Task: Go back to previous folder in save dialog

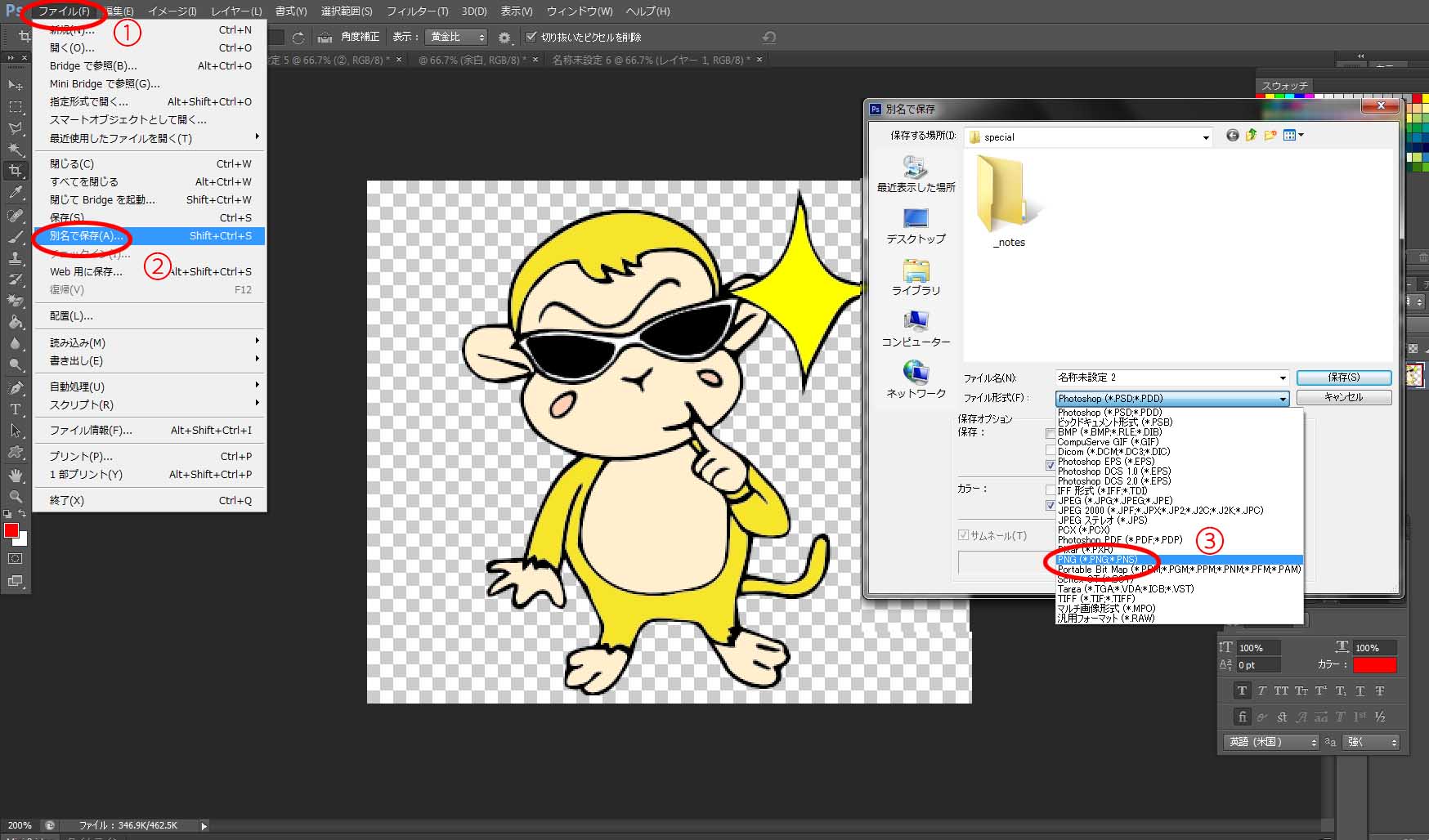Action: [1232, 136]
